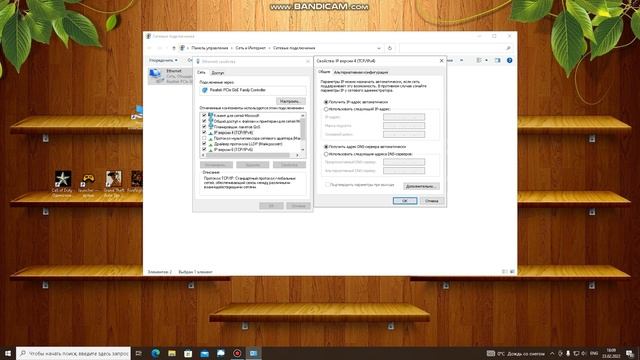Select the Network (Сеть) tab in Ethernet properties

(201, 72)
